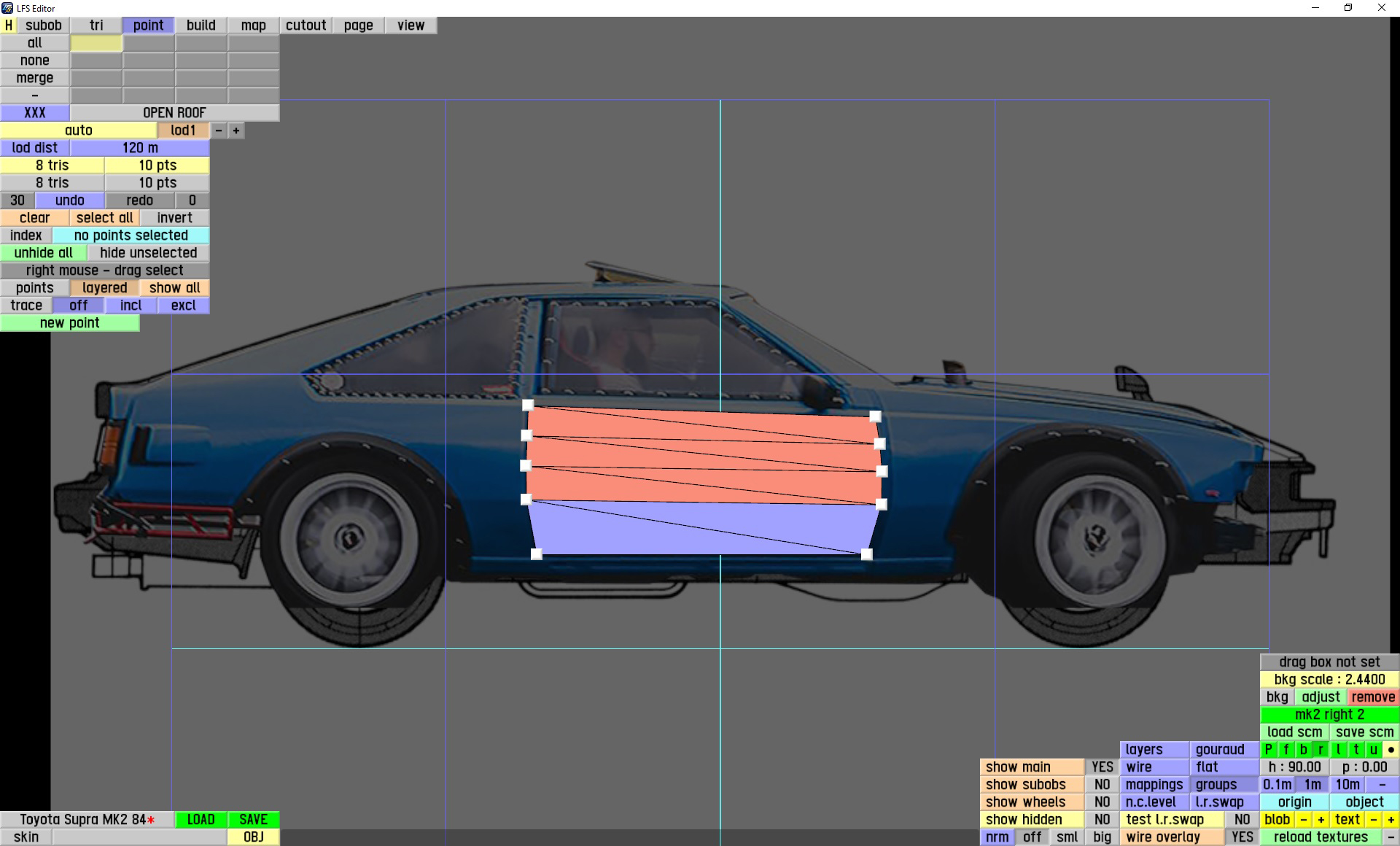1400x846 pixels.
Task: Switch to top view with t button
Action: point(1356,749)
